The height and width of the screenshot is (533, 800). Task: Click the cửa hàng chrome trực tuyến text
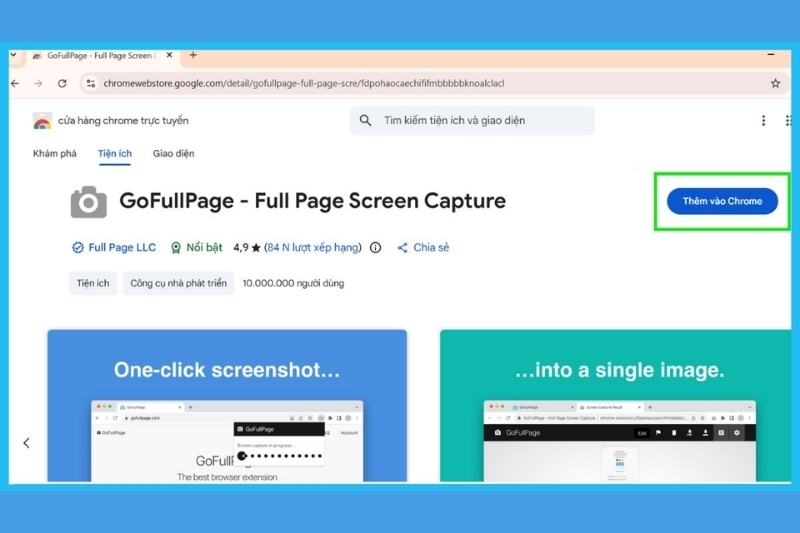[123, 121]
